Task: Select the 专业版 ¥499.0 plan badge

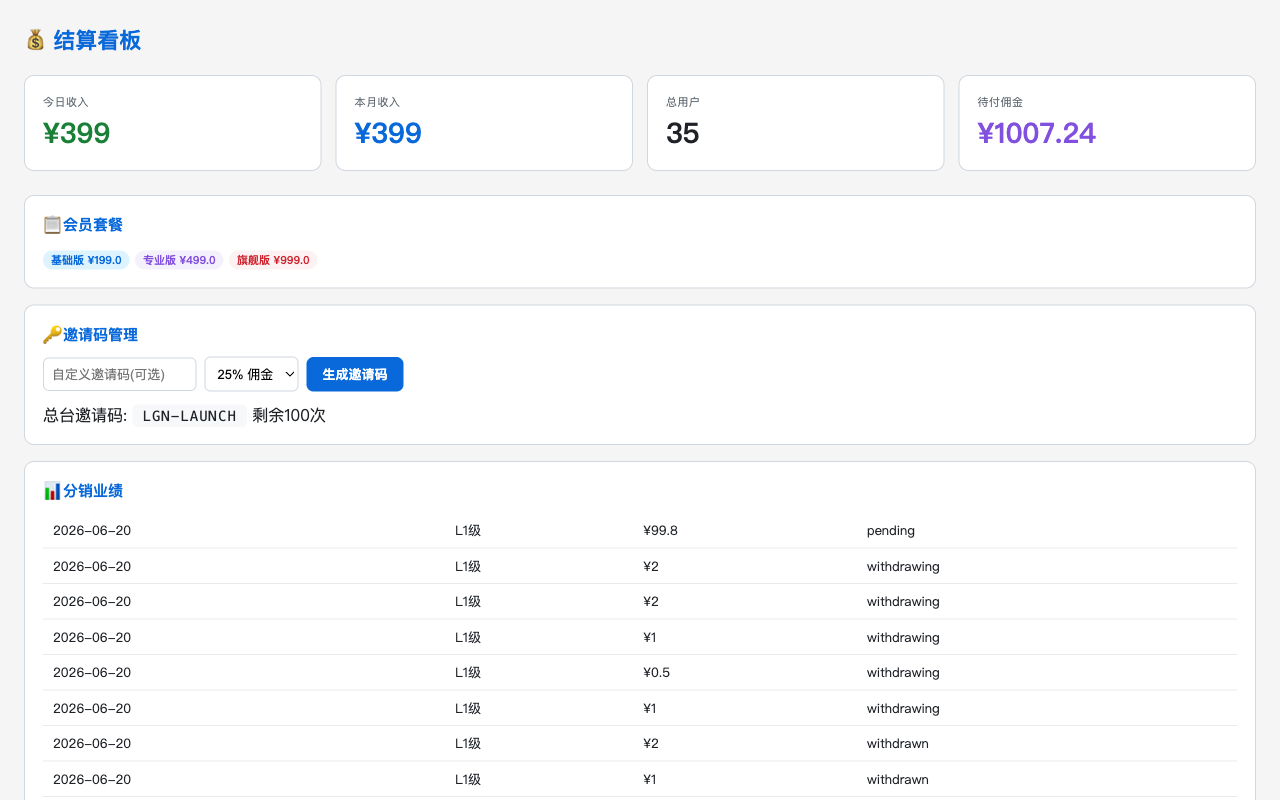Action: click(x=179, y=260)
